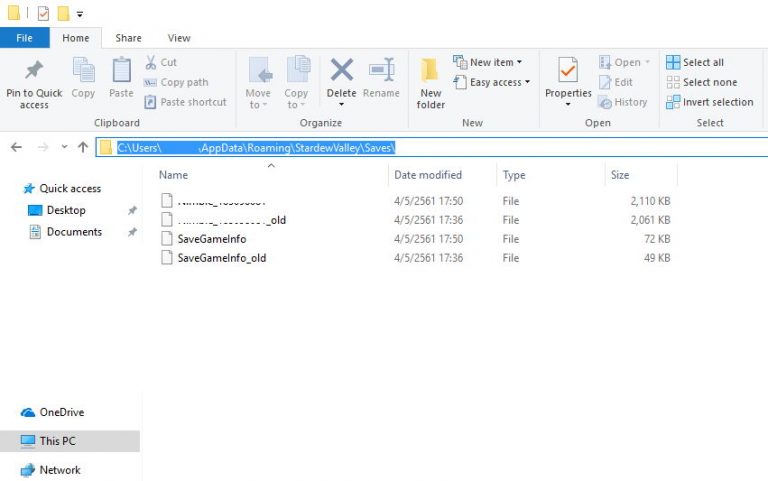Select the blurred file ending in _old
This screenshot has height=481, width=768.
pos(415,220)
